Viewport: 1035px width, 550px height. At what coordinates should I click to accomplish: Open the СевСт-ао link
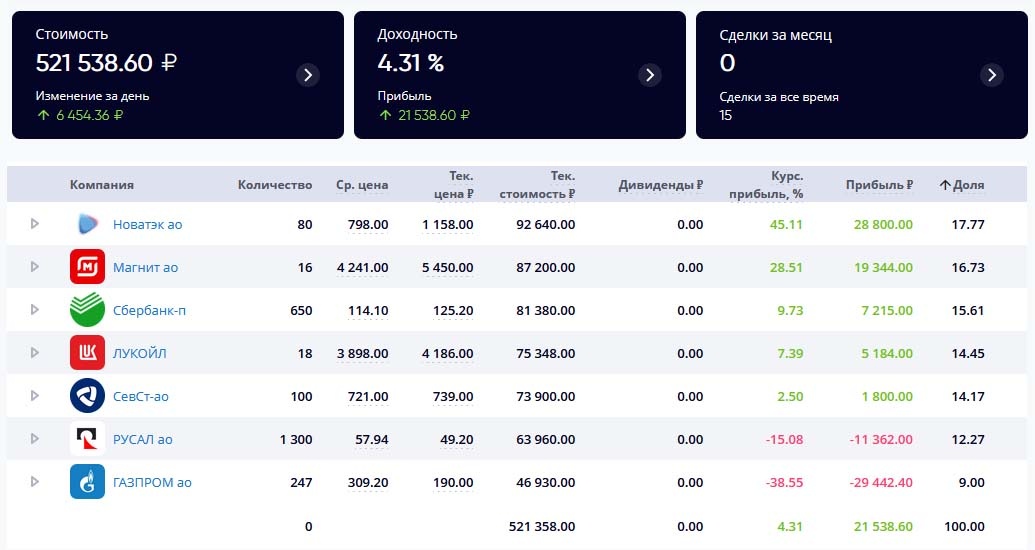[x=141, y=396]
